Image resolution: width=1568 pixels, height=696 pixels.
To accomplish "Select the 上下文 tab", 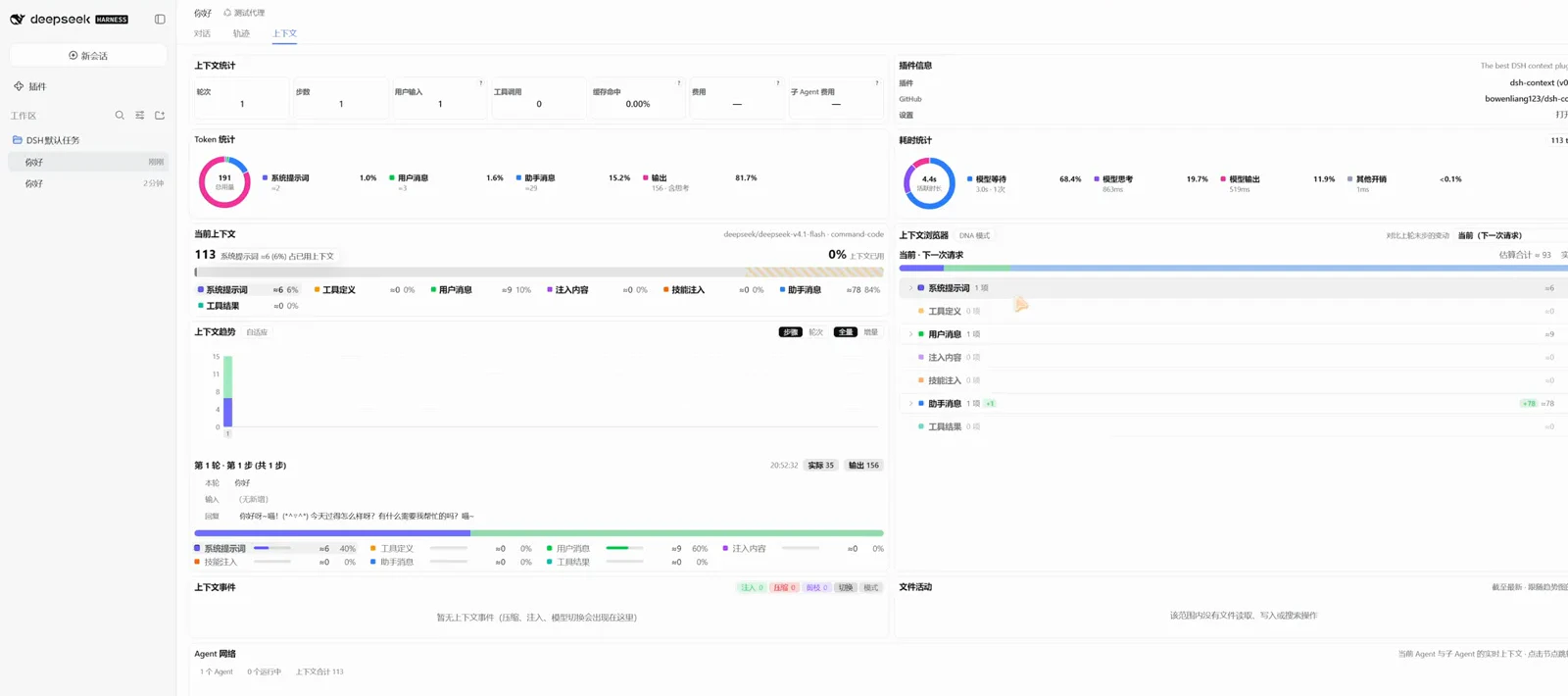I will click(x=284, y=33).
